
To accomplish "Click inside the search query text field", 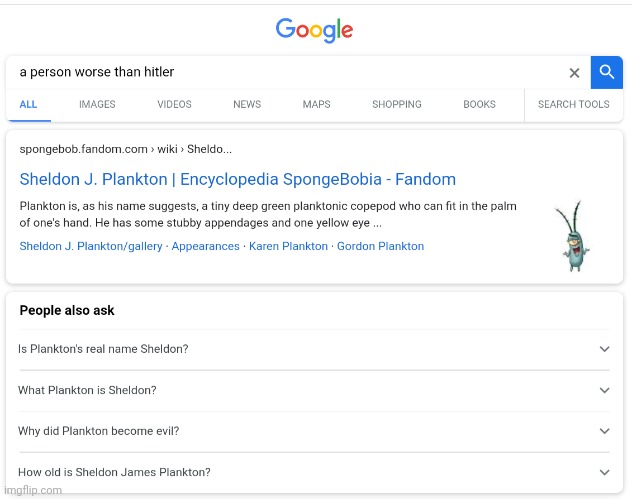I will pyautogui.click(x=286, y=73).
